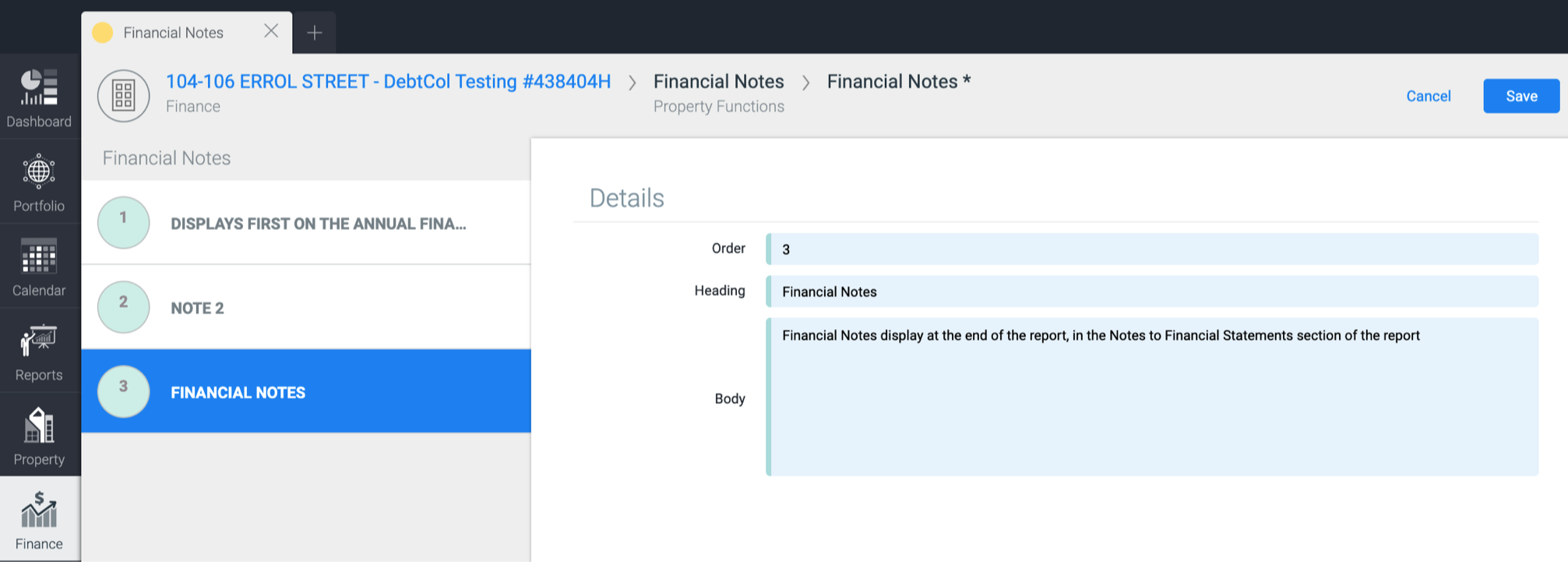Image resolution: width=1568 pixels, height=562 pixels.
Task: Cancel editing the financial note
Action: click(x=1428, y=96)
